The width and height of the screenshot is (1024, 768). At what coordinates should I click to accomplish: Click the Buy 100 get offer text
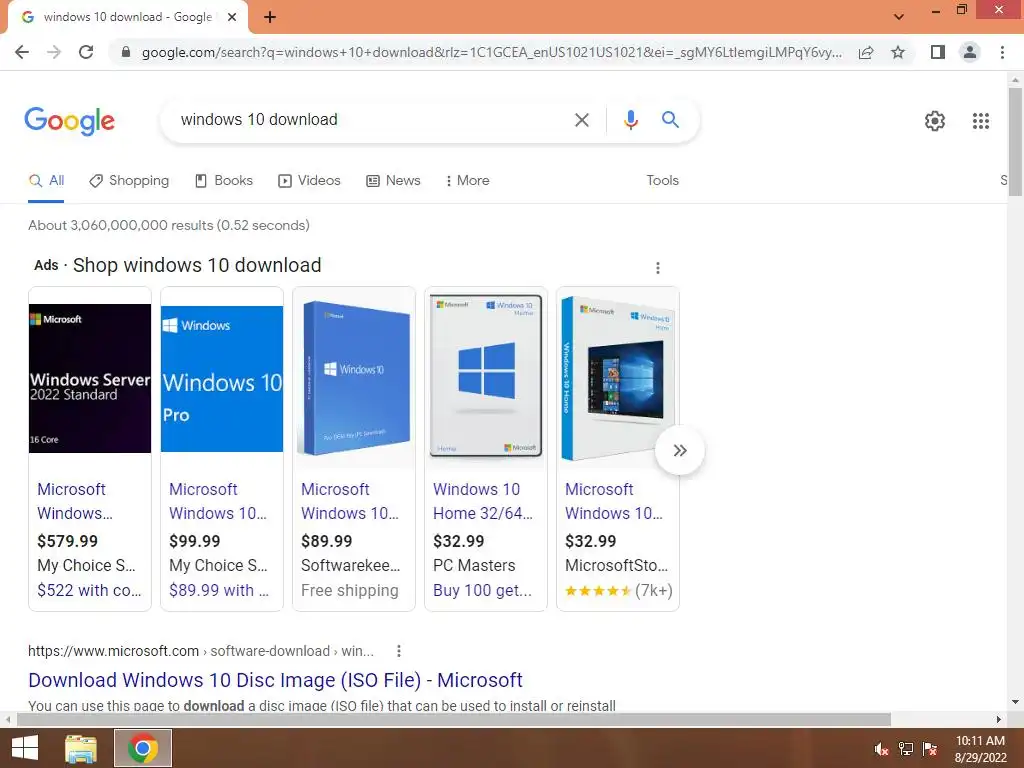coord(483,590)
